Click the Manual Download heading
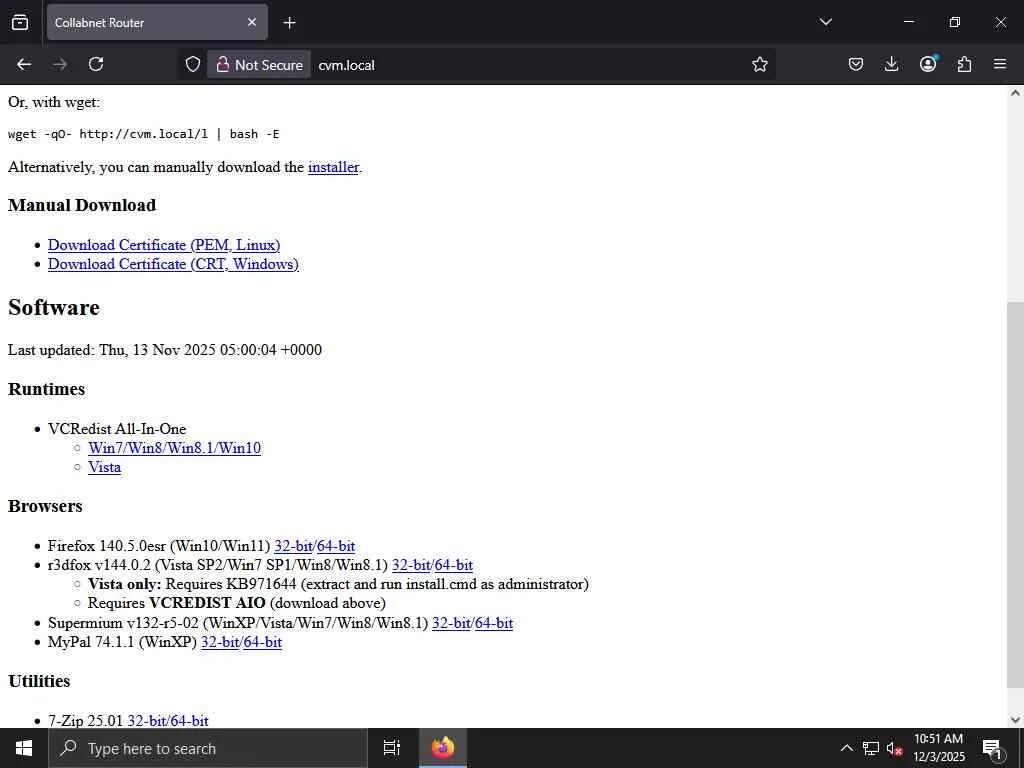This screenshot has width=1024, height=768. tap(82, 205)
